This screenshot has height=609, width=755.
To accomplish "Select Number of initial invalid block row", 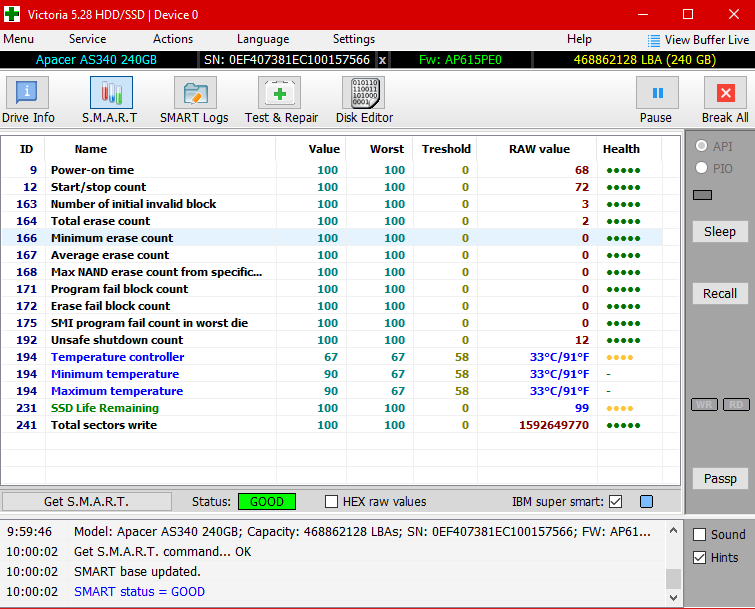I will click(332, 204).
